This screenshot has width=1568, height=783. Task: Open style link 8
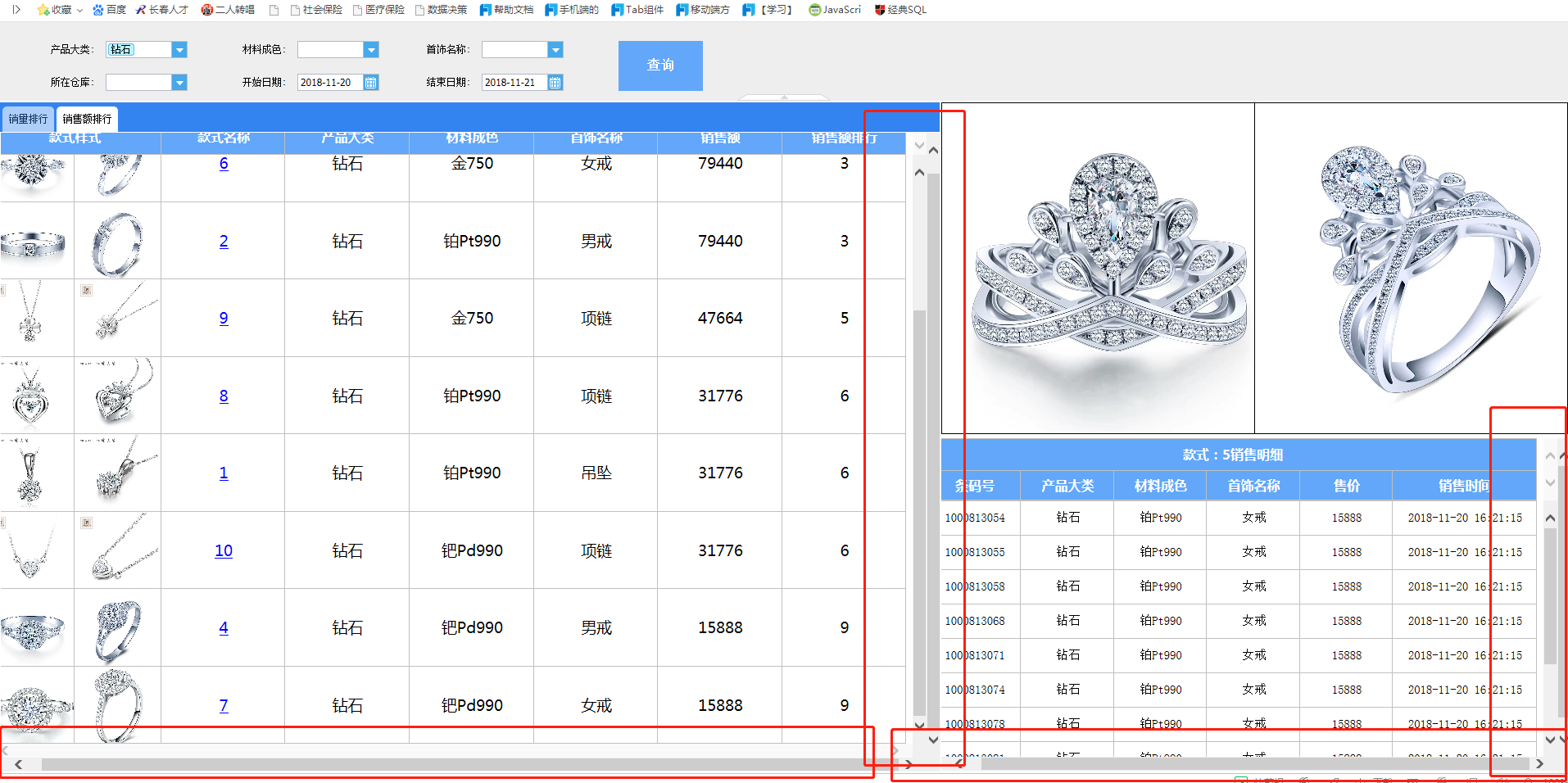[x=224, y=396]
